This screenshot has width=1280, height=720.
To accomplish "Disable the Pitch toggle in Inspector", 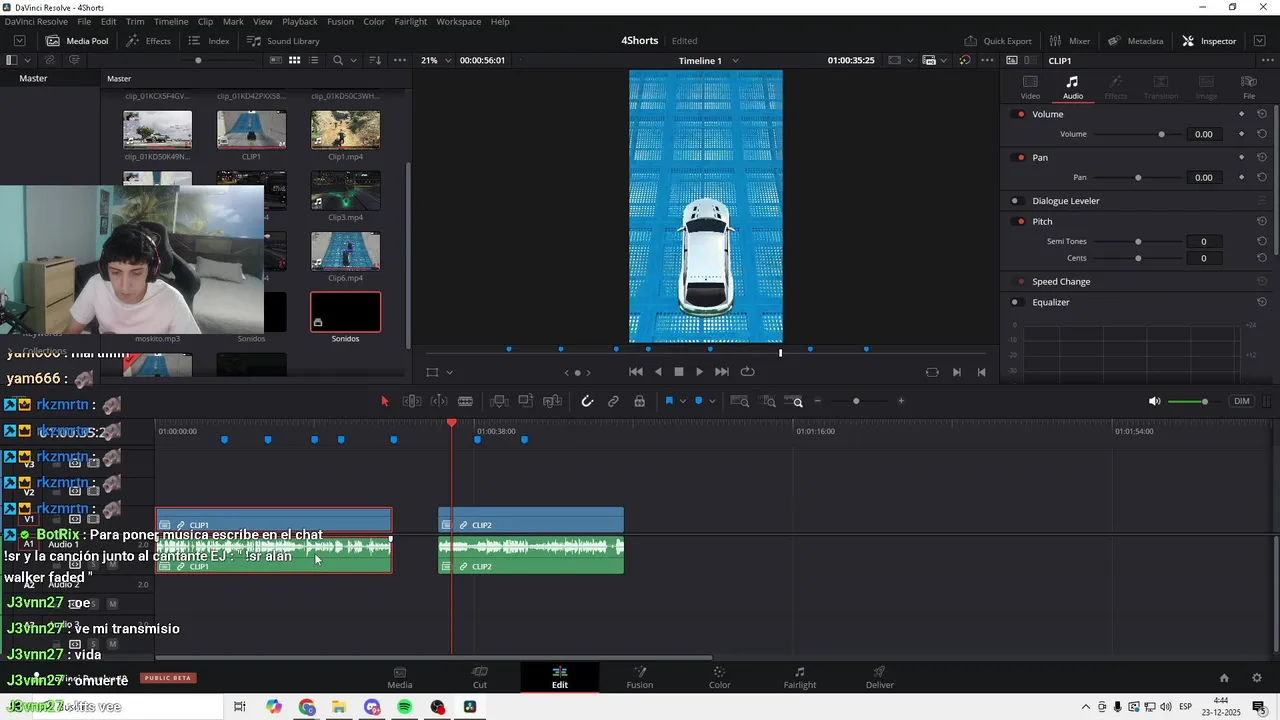I will click(1020, 222).
